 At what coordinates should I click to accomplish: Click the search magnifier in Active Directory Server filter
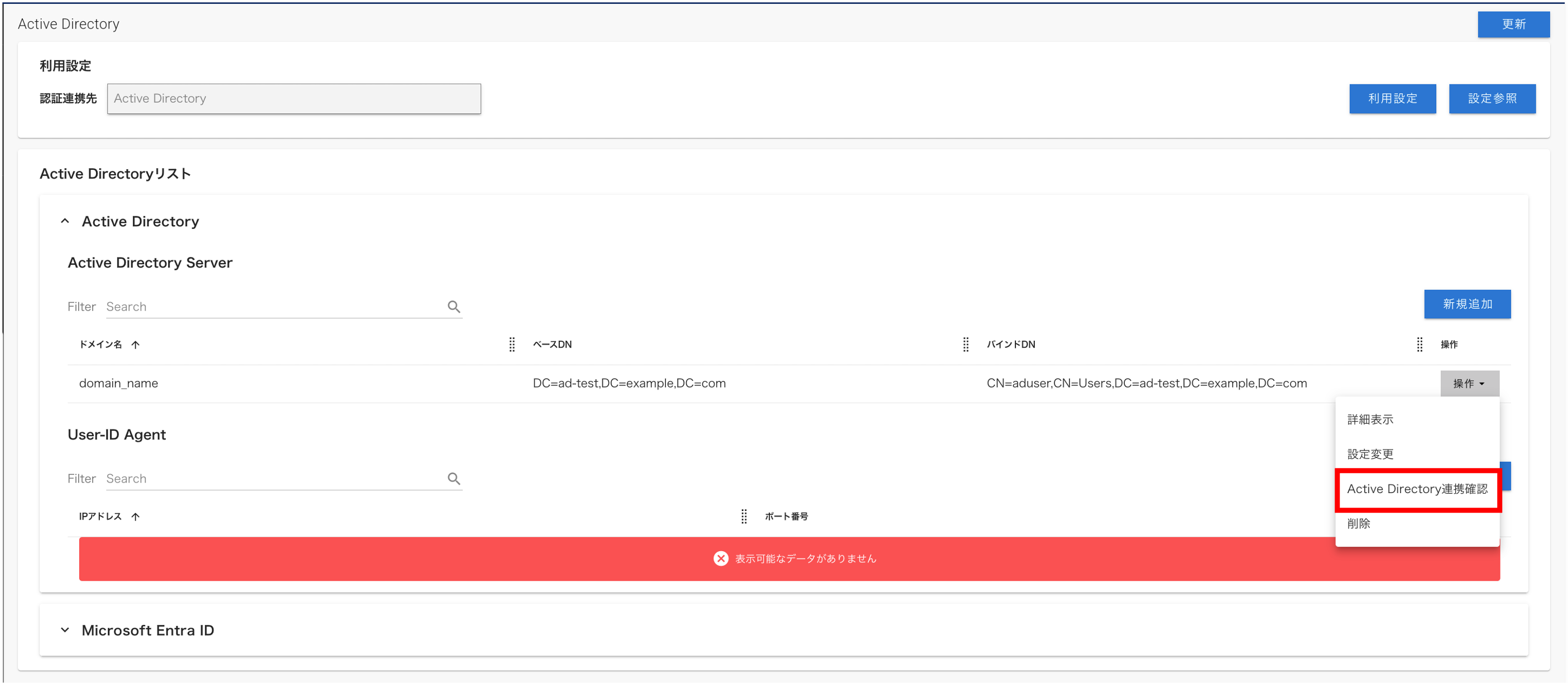point(454,307)
